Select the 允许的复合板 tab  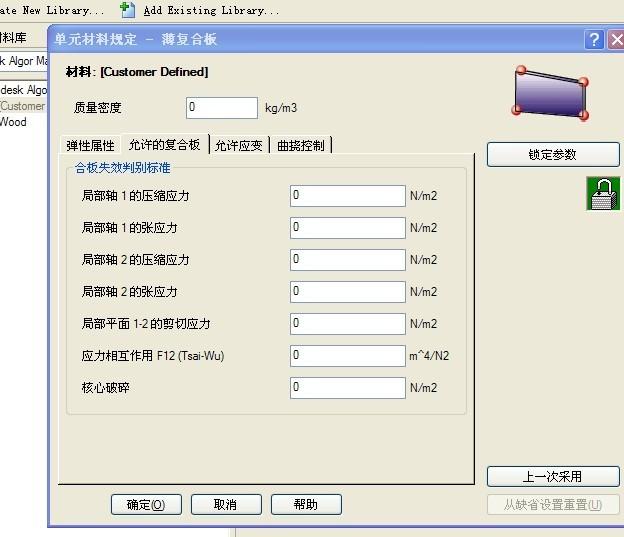[164, 144]
